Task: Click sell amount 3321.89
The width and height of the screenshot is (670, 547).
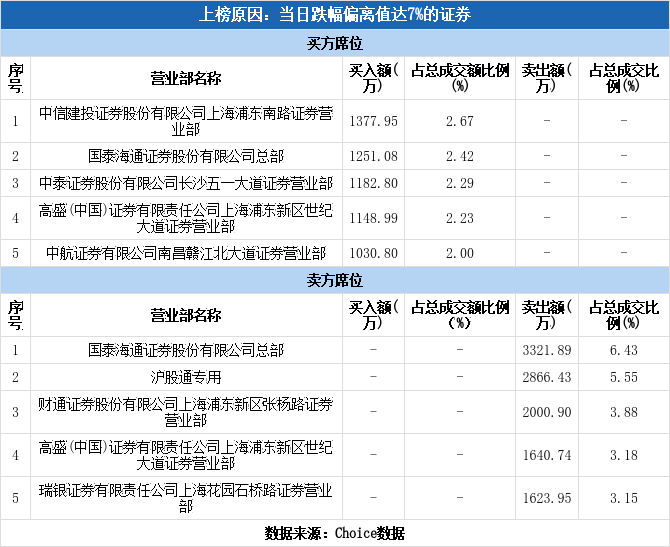Action: coord(547,350)
